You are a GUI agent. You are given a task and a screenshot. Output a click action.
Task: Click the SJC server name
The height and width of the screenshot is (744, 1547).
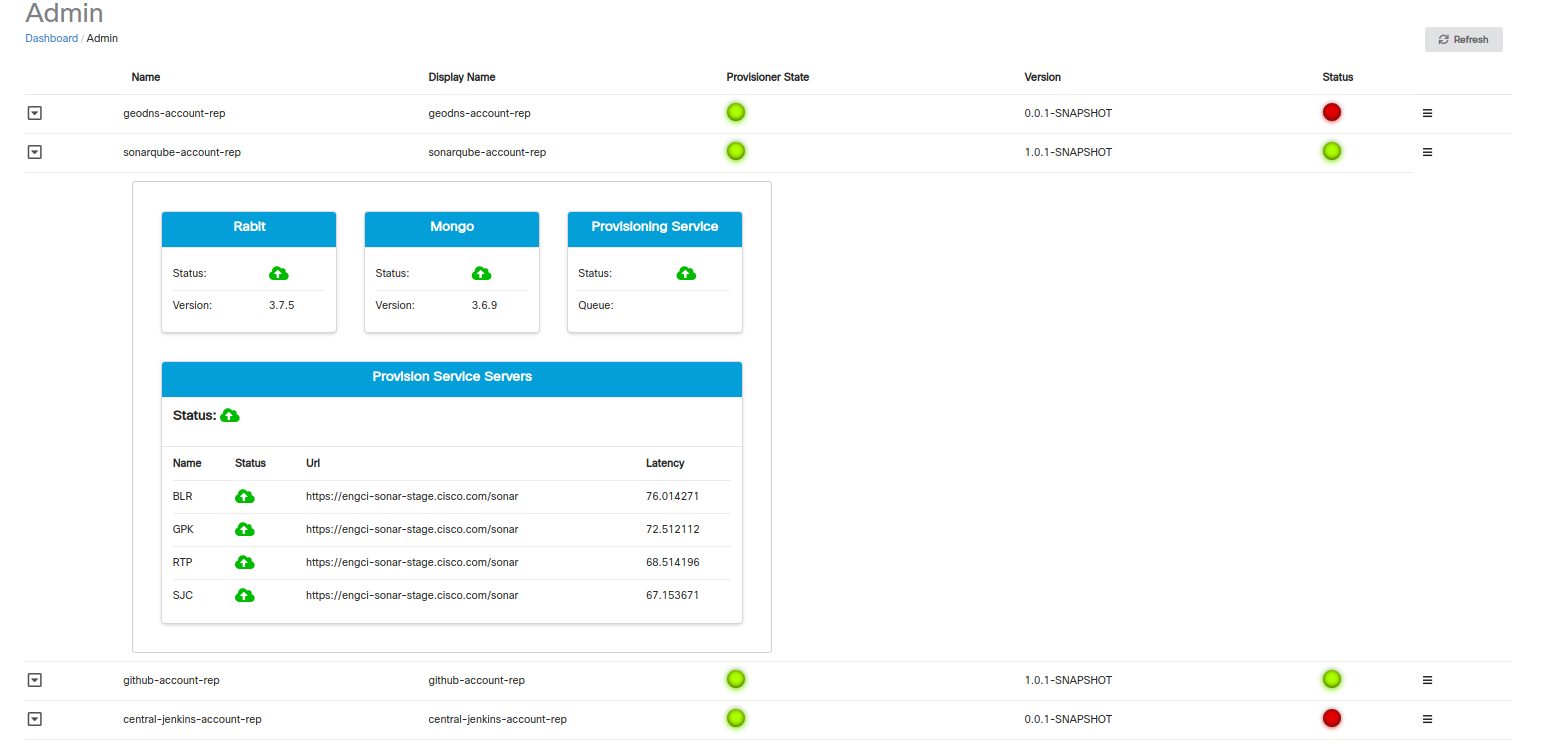tap(183, 595)
